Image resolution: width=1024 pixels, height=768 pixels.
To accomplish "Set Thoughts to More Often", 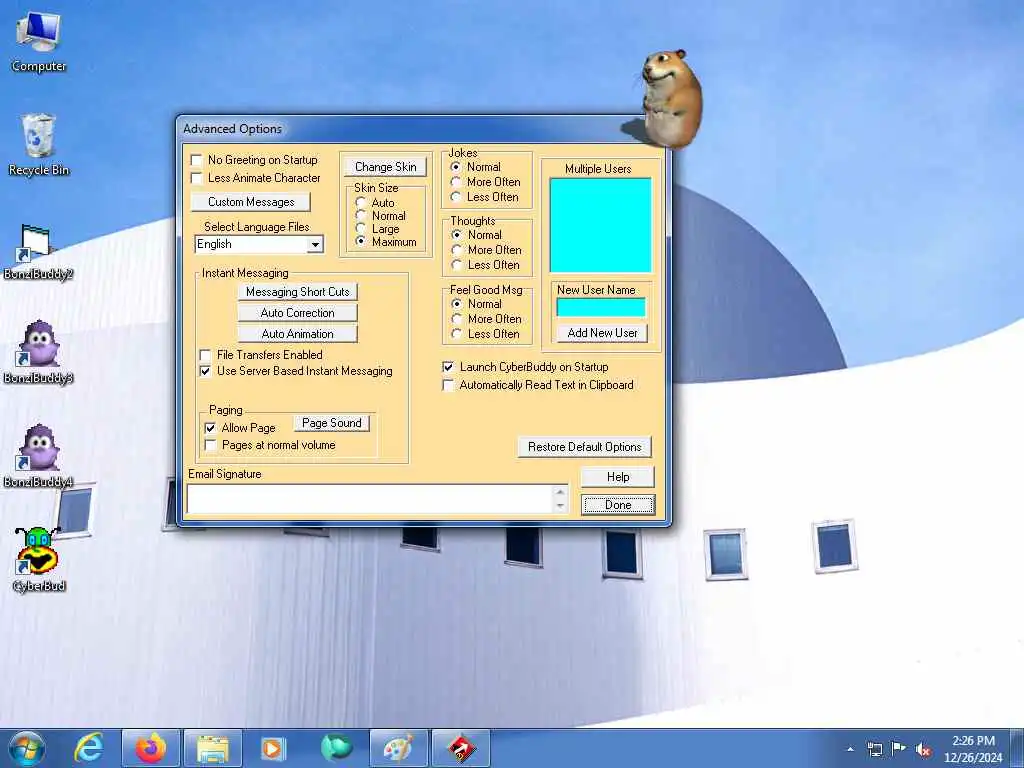I will (x=456, y=250).
